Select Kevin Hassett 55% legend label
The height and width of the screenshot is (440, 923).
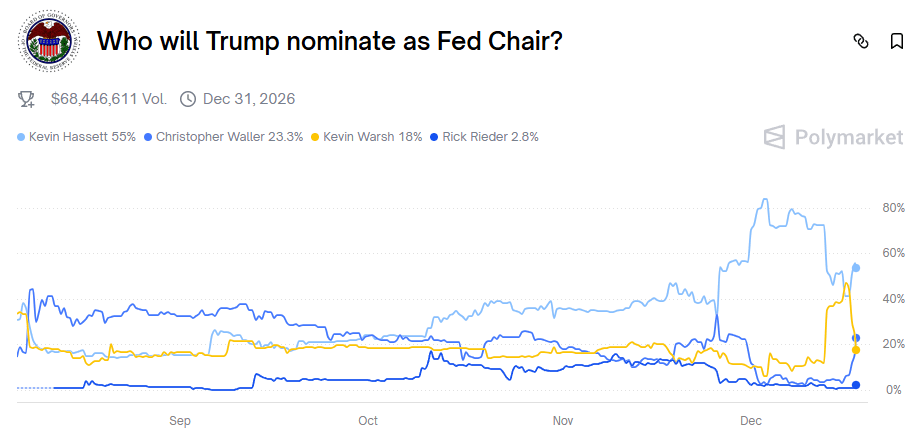click(82, 137)
